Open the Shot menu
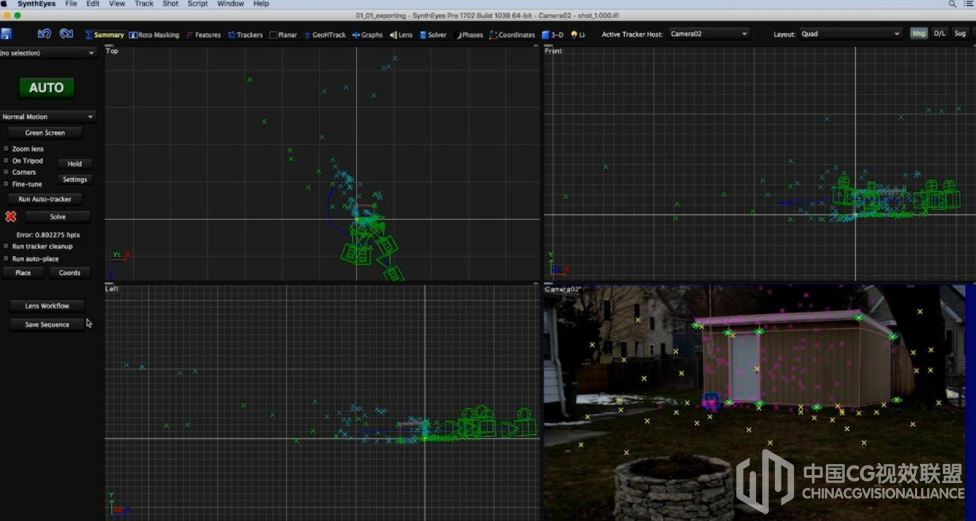Screen dimensions: 976x521 (171, 4)
